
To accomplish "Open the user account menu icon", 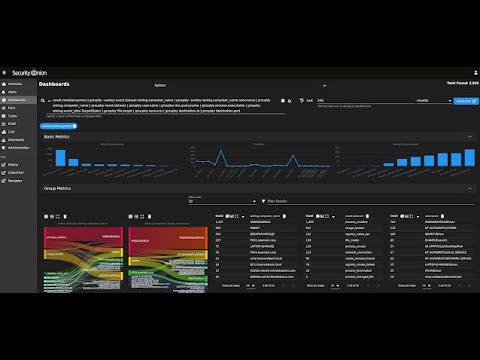I will tap(476, 73).
